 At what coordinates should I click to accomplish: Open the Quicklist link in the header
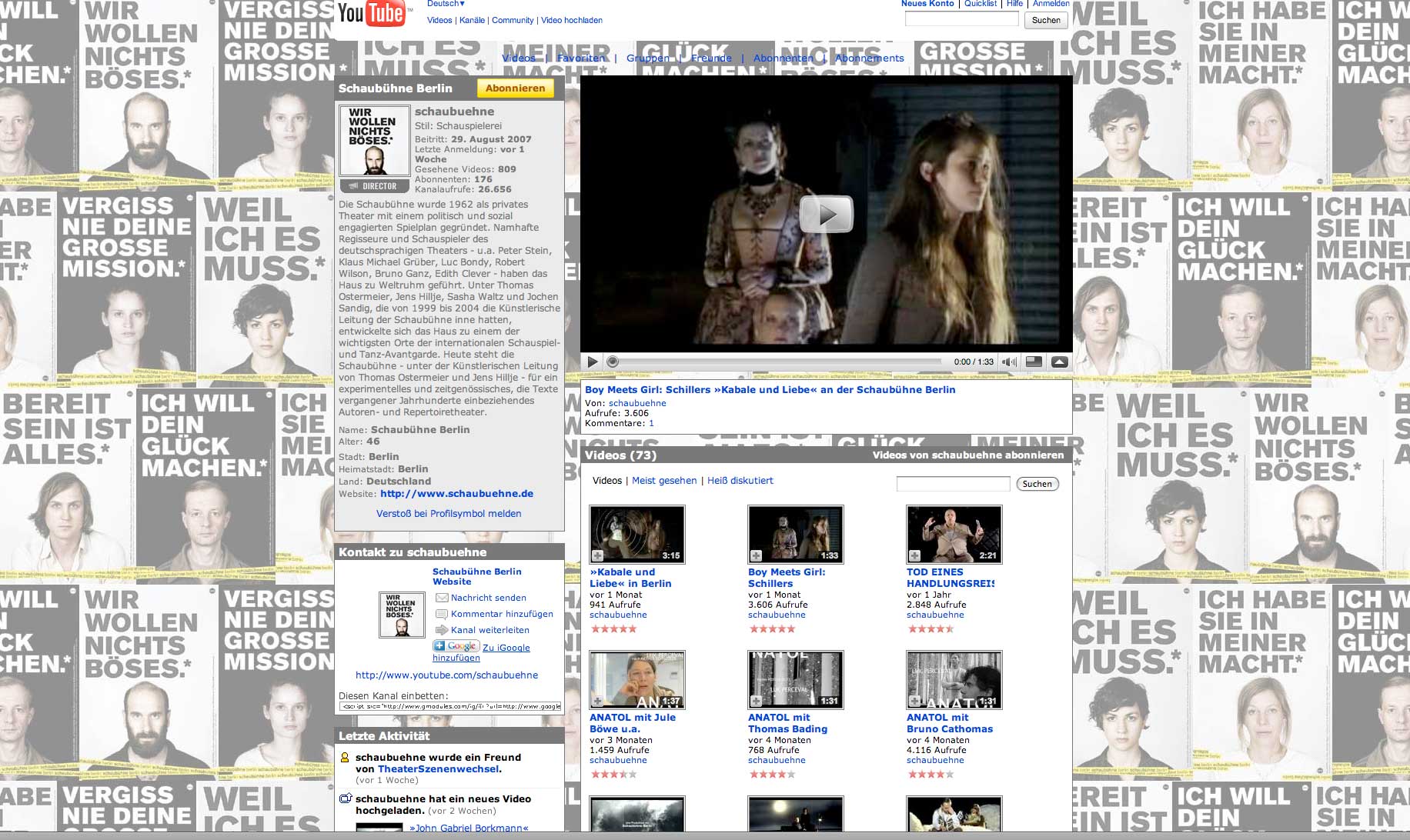click(980, 4)
